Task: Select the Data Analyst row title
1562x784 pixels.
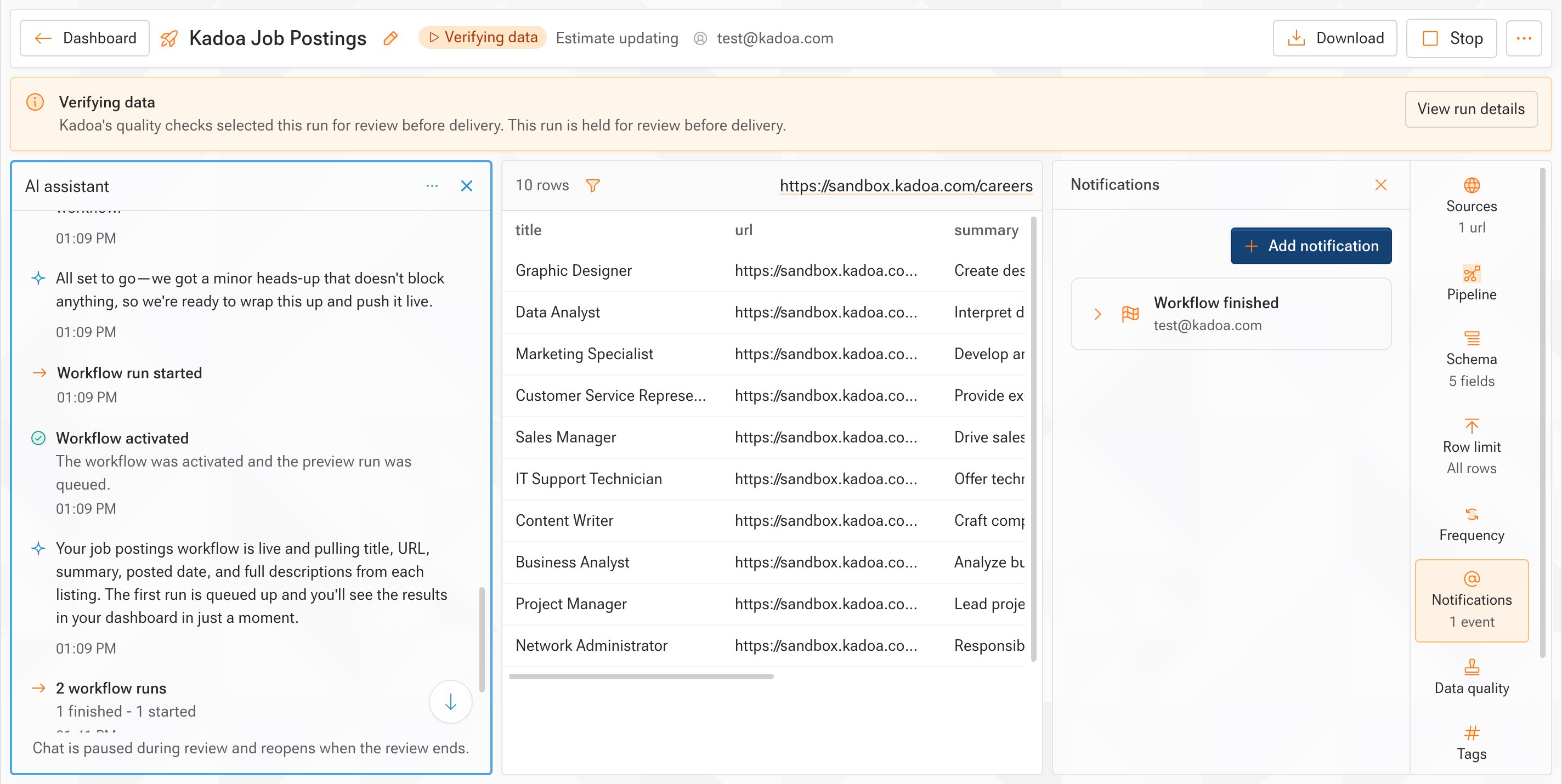Action: click(x=557, y=313)
